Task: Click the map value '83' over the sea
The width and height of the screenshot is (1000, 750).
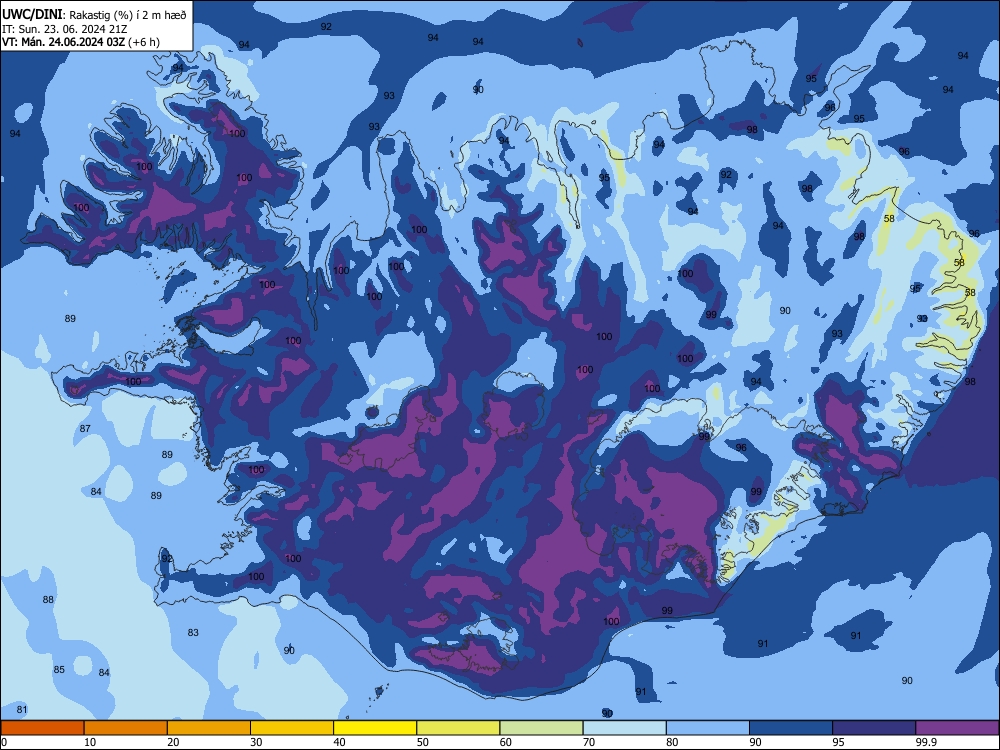Action: click(x=193, y=633)
